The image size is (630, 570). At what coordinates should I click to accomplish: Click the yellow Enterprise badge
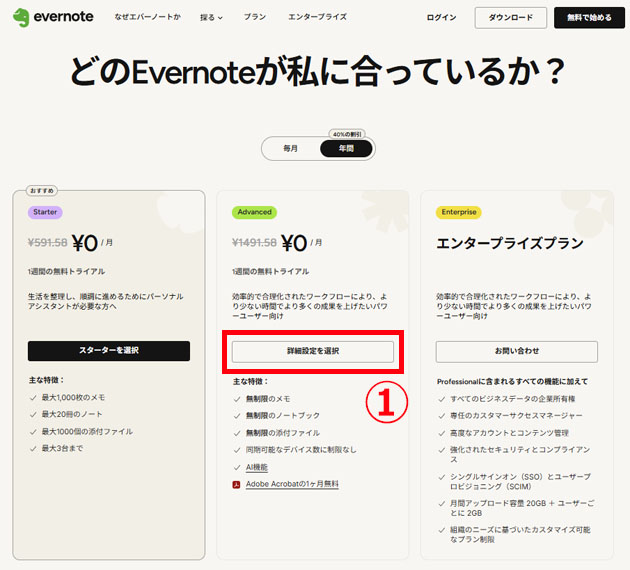(x=459, y=212)
